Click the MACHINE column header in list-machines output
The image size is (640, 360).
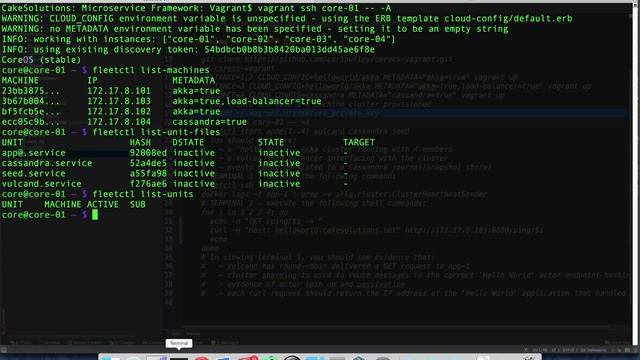20,80
